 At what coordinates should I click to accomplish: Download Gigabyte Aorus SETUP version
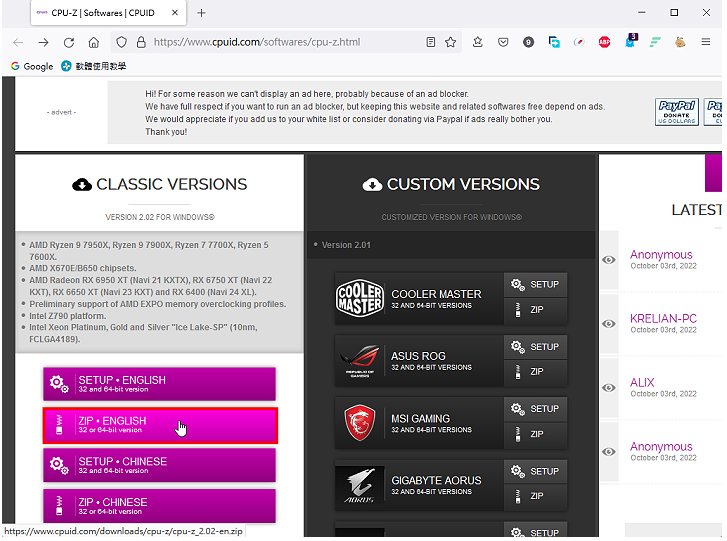(x=535, y=471)
